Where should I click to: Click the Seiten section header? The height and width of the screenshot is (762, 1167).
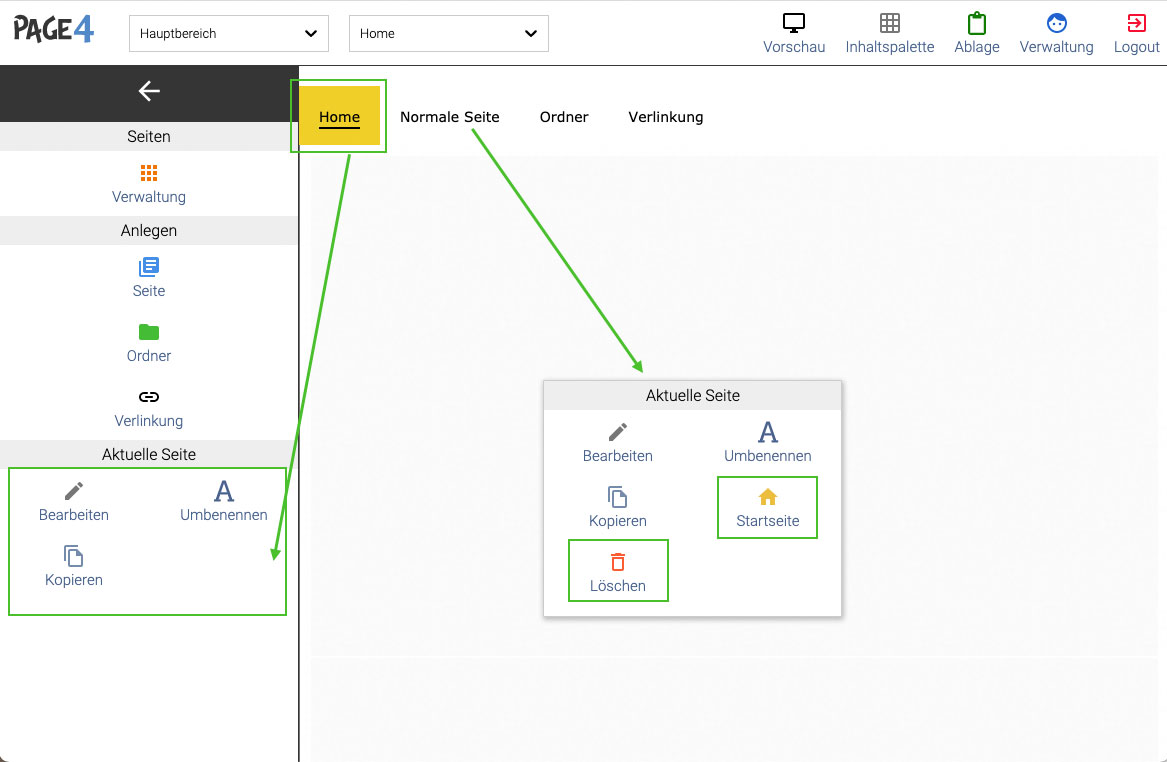click(x=149, y=136)
